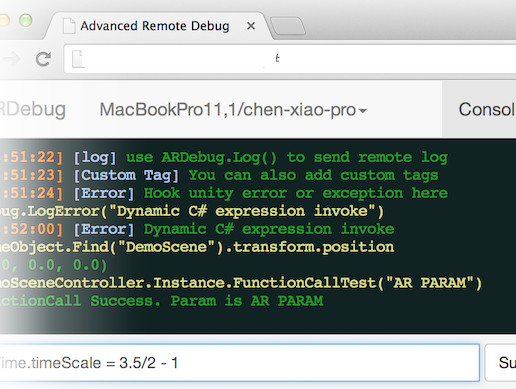Open the MacBookPro11,1/chen-xiao-pro device dropdown
The height and width of the screenshot is (389, 516).
(233, 110)
